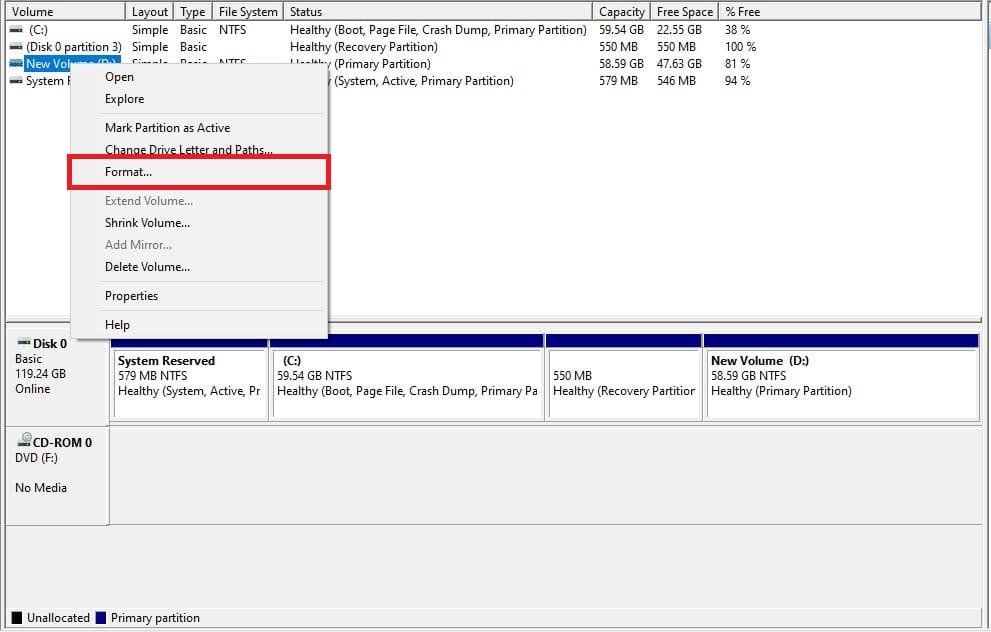The height and width of the screenshot is (632, 991).
Task: Open Properties from the context menu
Action: tap(131, 296)
